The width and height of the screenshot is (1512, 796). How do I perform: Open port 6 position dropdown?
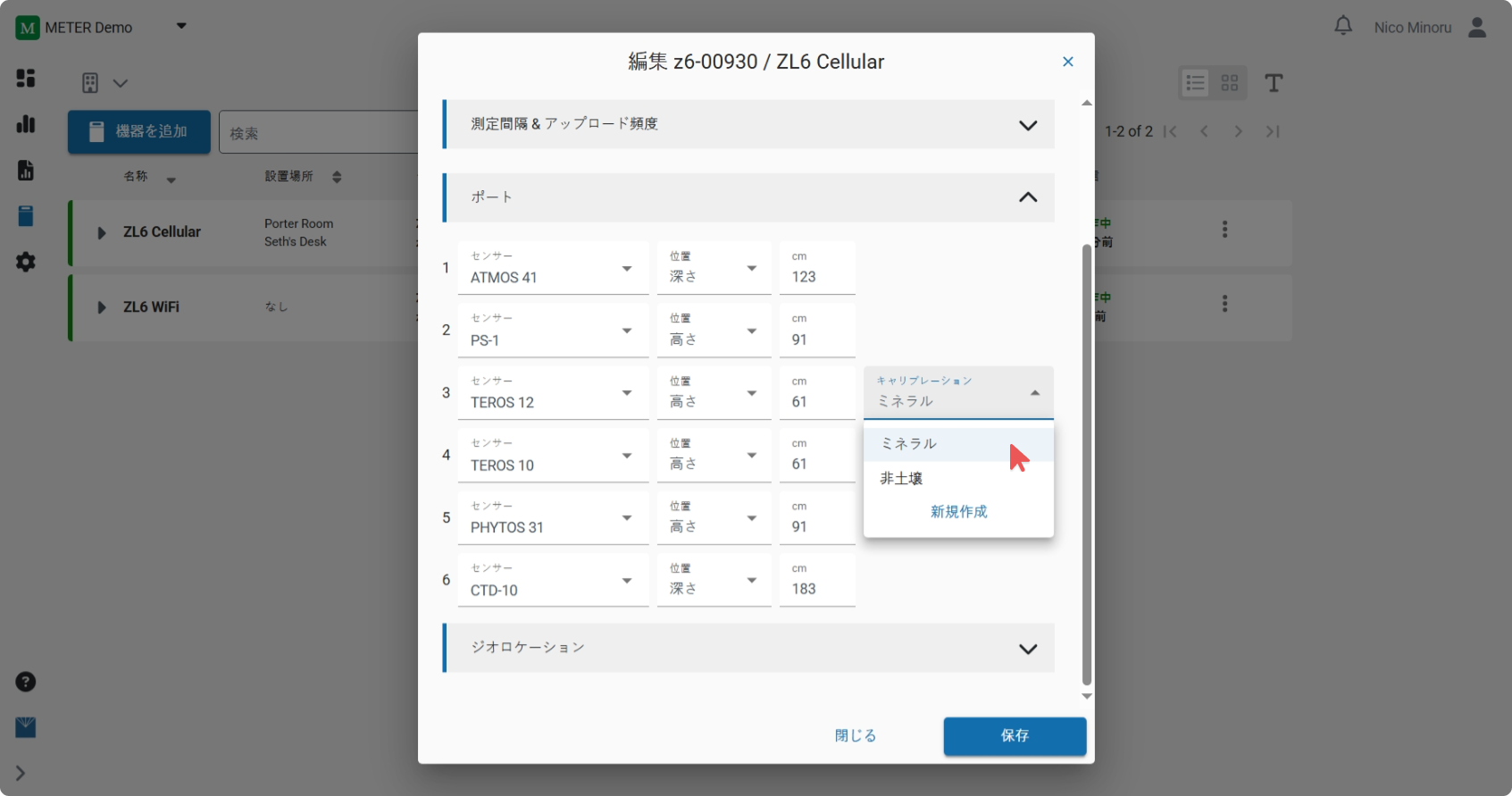714,581
